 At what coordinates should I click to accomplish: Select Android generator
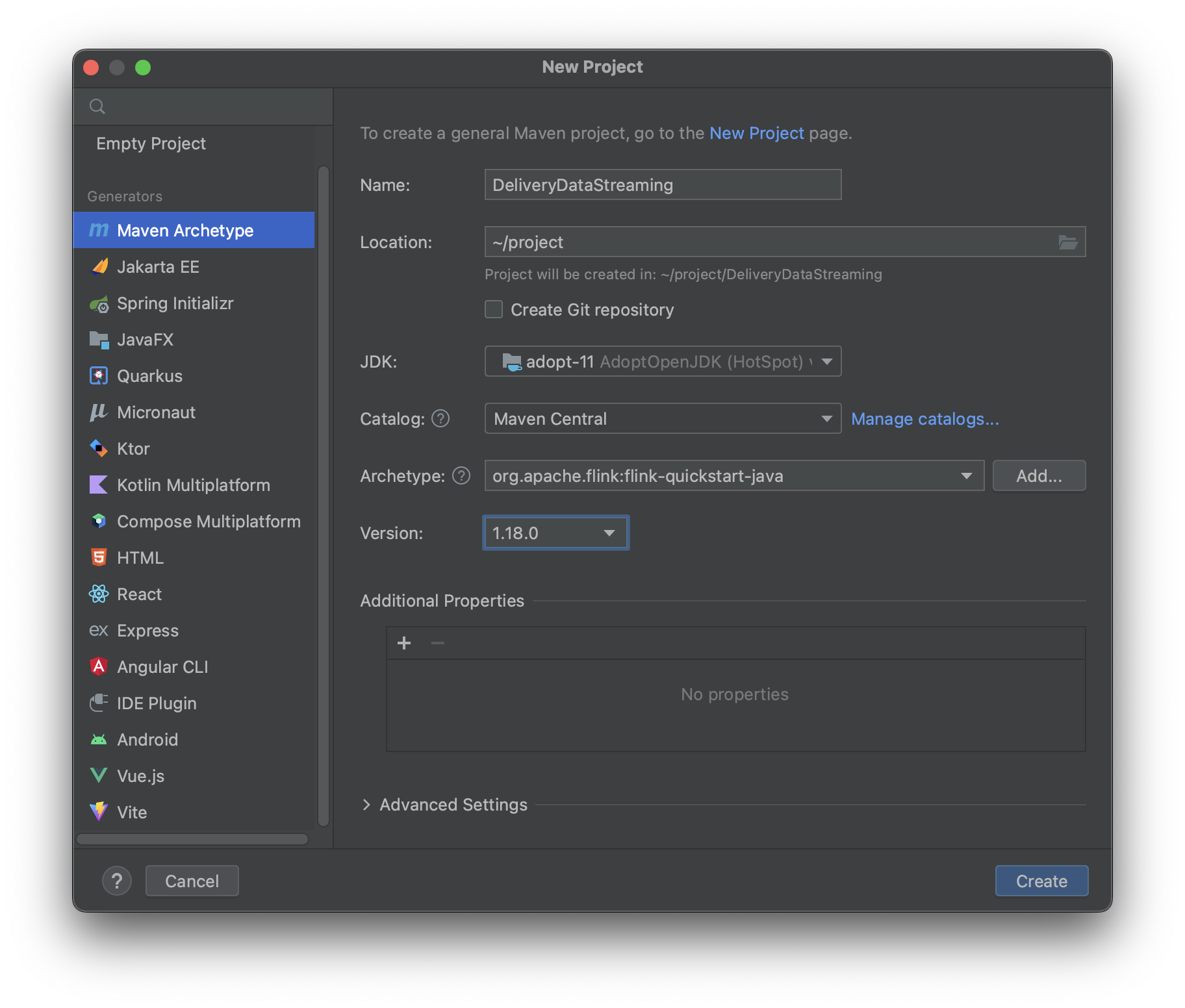(x=194, y=739)
